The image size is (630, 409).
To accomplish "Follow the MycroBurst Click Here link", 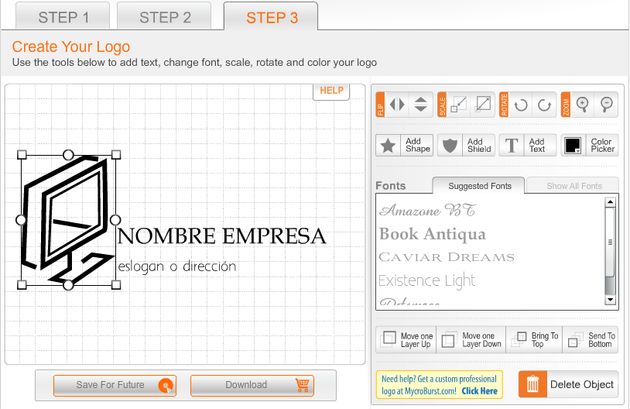I will coord(479,392).
